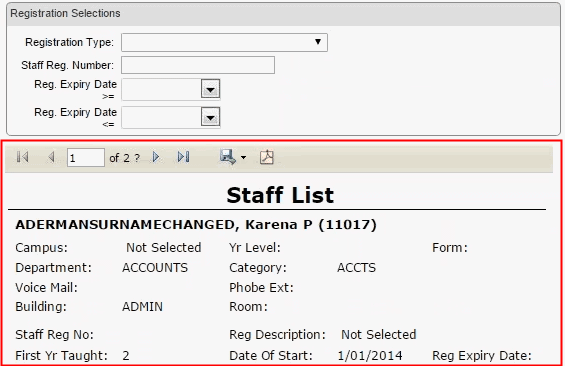
Task: Open the Registration Type dropdown
Action: 224,43
